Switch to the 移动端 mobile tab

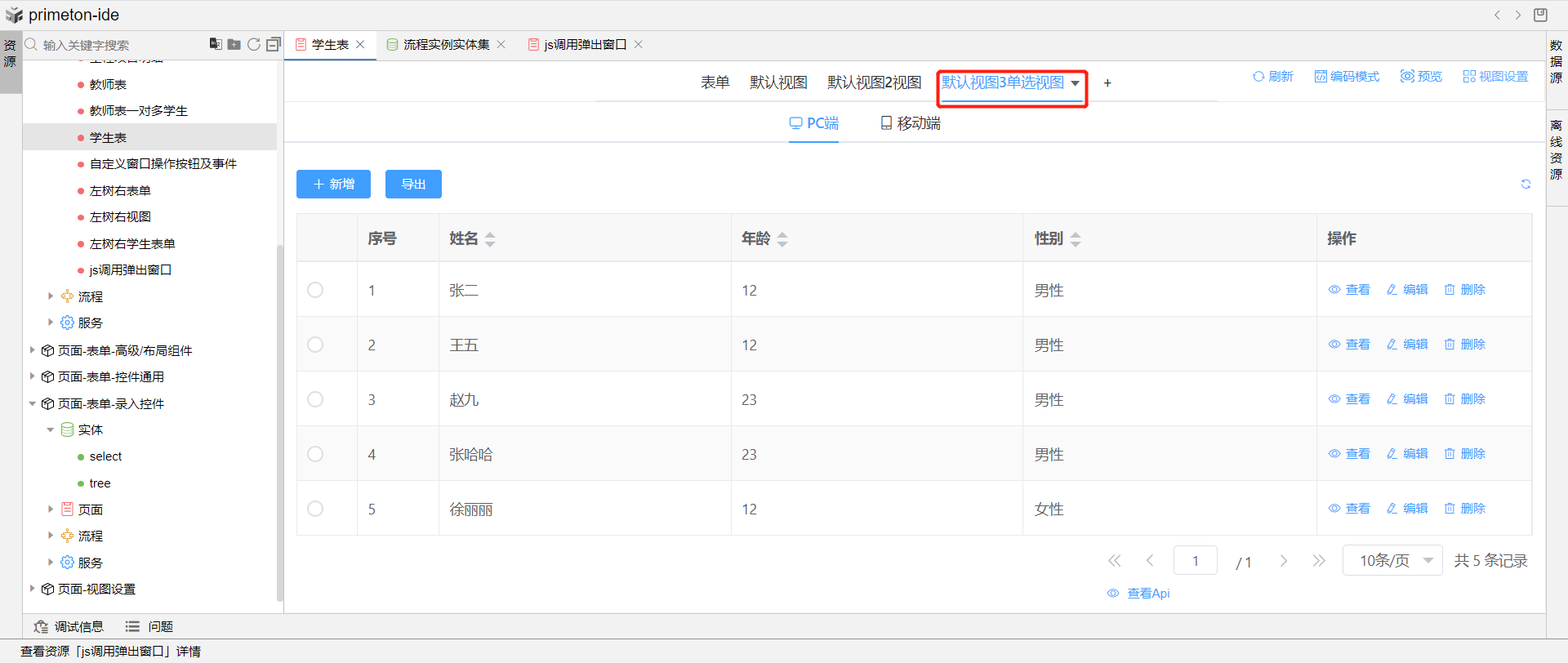(x=911, y=123)
